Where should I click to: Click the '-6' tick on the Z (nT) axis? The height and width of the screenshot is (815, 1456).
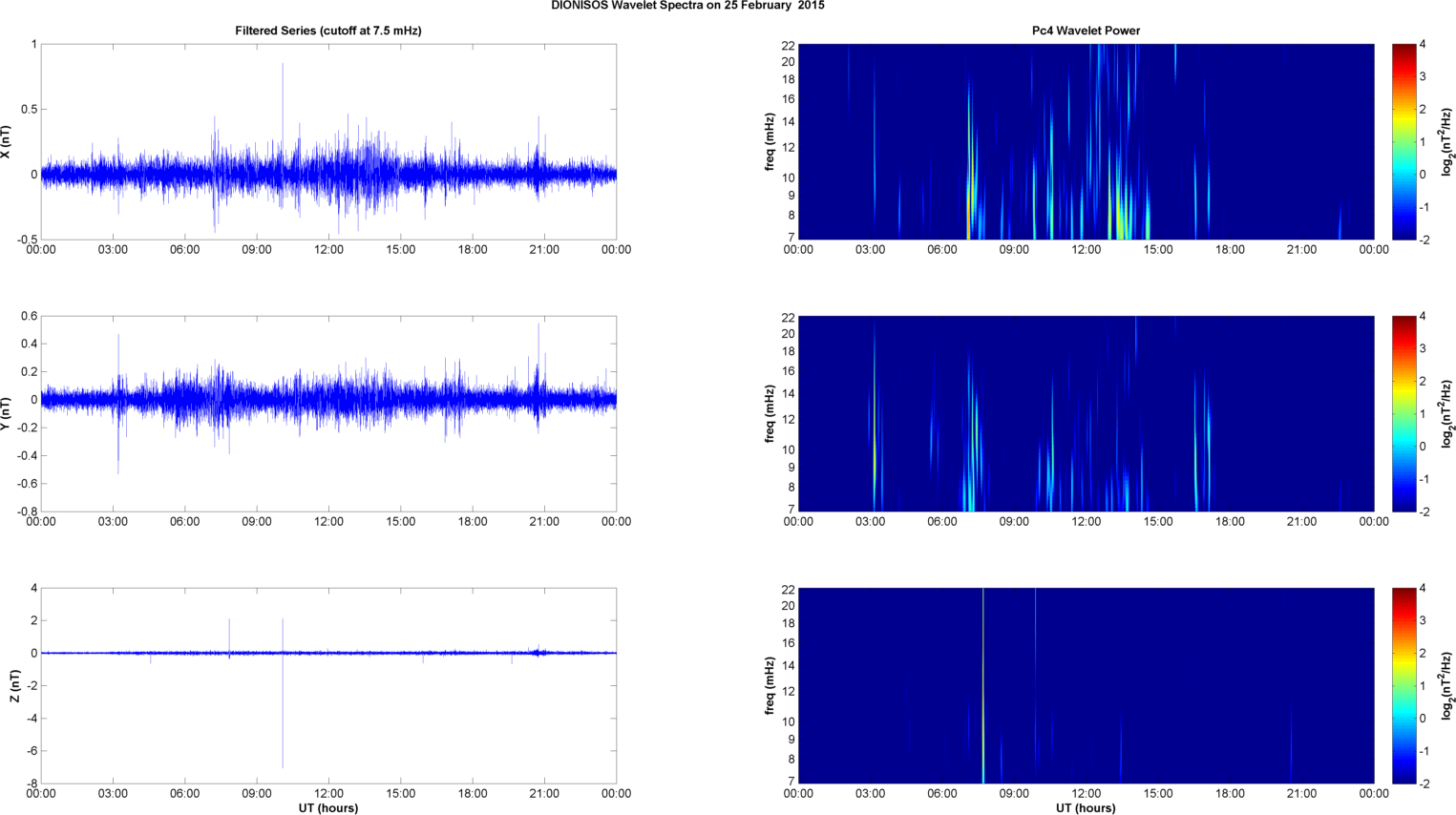click(31, 751)
